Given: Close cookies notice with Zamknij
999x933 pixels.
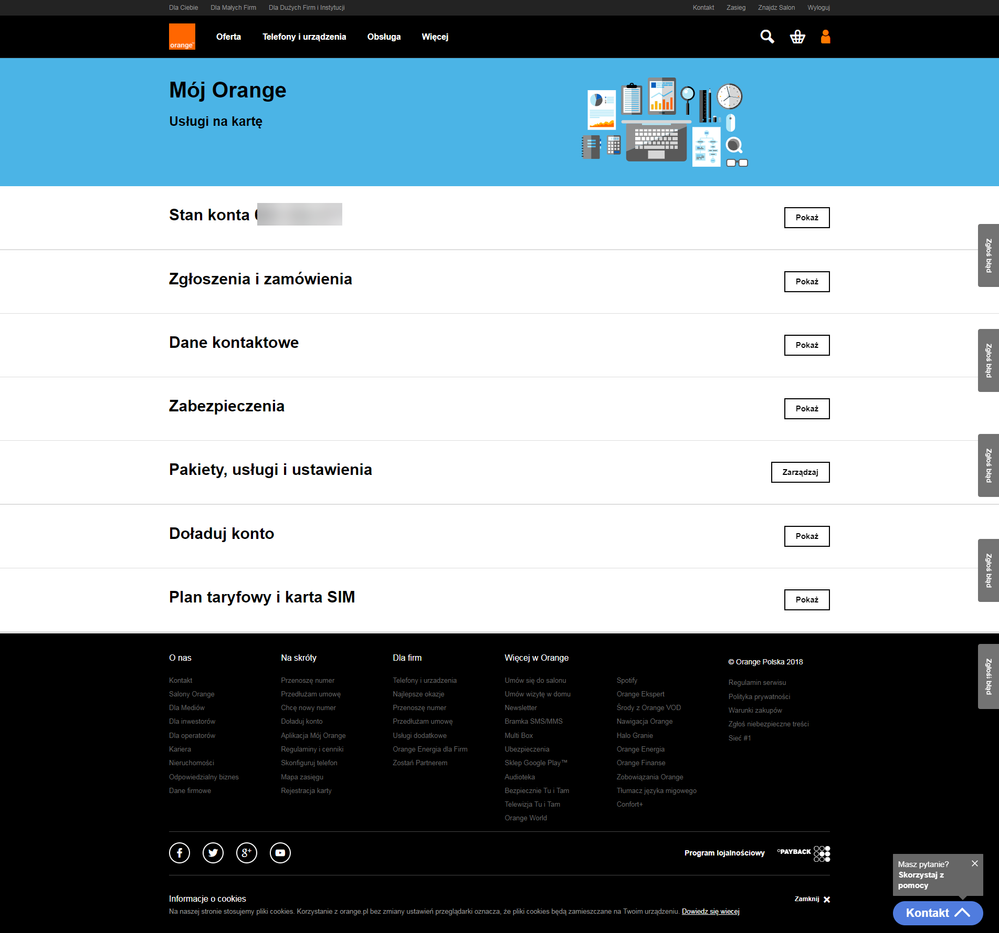Looking at the screenshot, I should pyautogui.click(x=812, y=899).
